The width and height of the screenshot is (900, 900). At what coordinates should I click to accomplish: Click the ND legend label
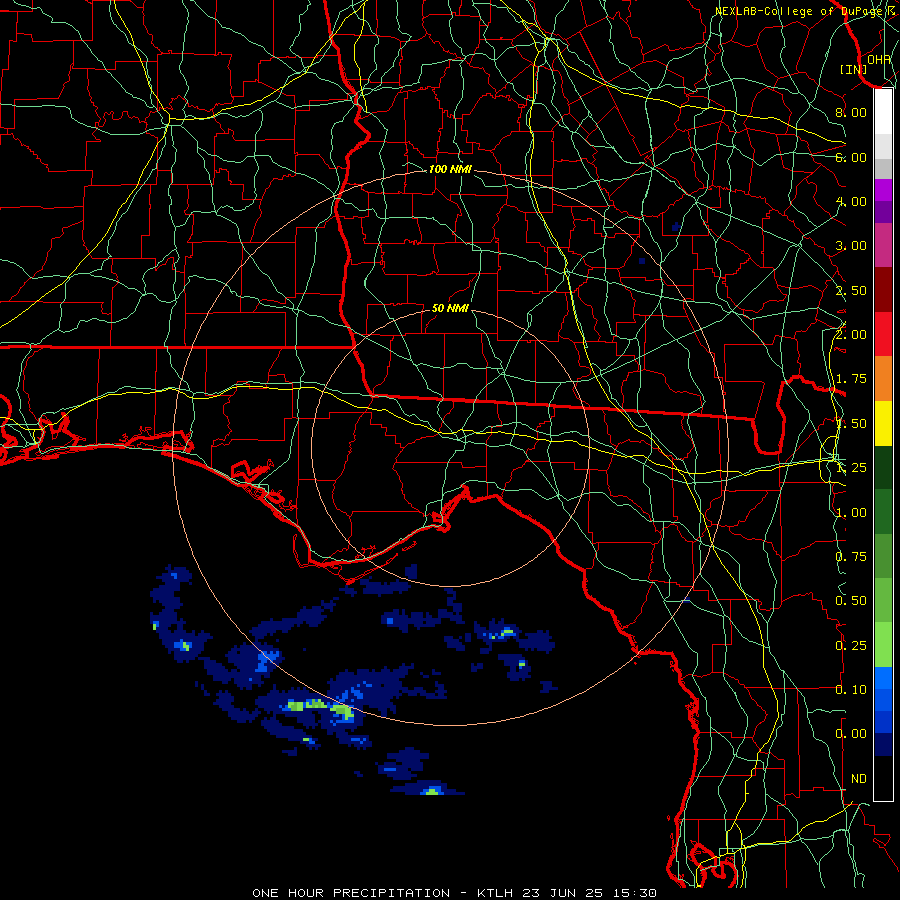(859, 779)
